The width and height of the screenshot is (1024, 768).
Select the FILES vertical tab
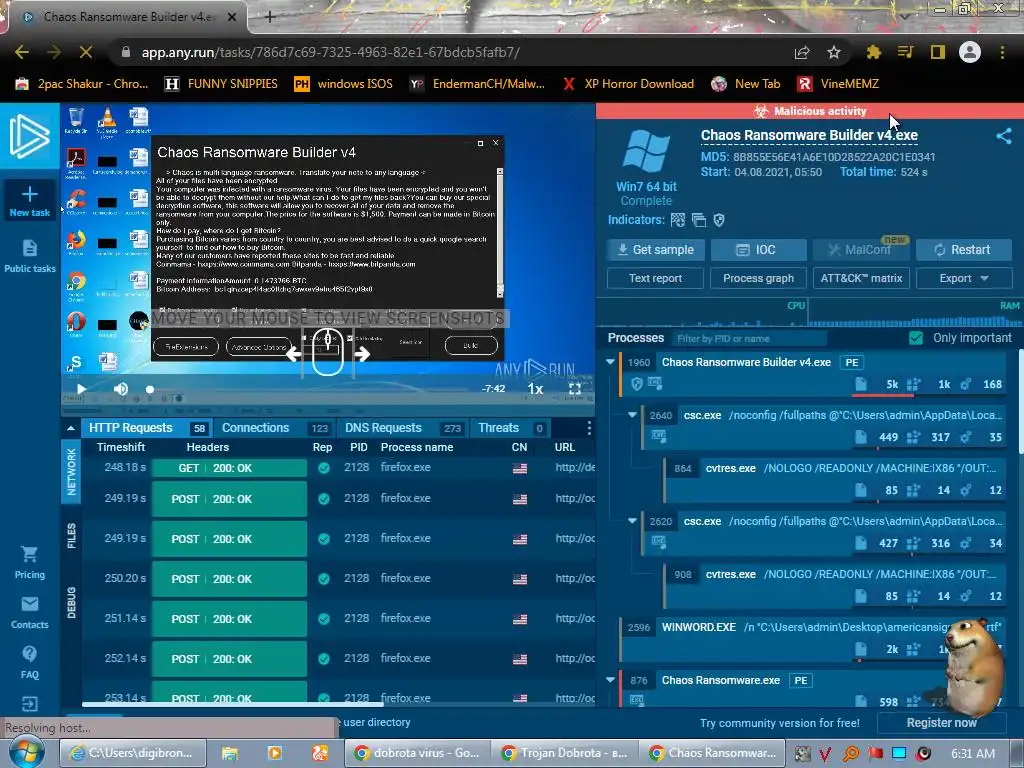(x=71, y=536)
